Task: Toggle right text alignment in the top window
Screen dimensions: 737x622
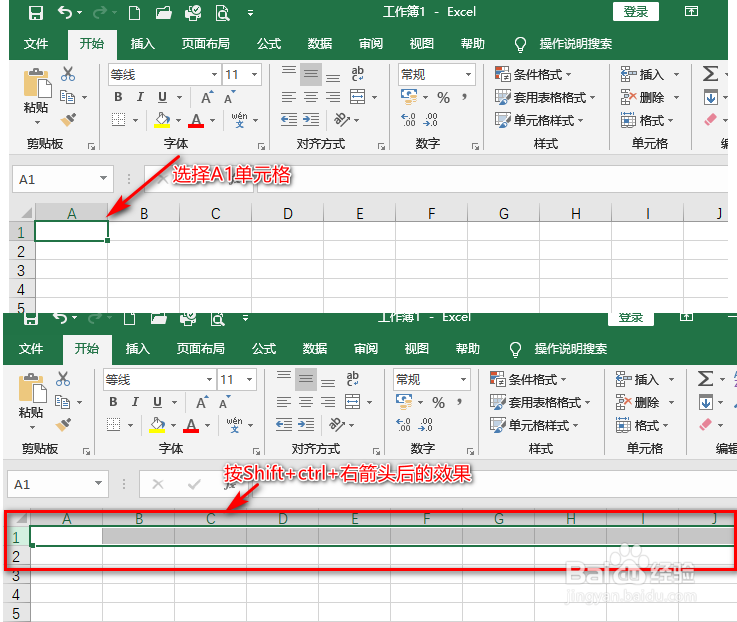Action: click(x=333, y=97)
